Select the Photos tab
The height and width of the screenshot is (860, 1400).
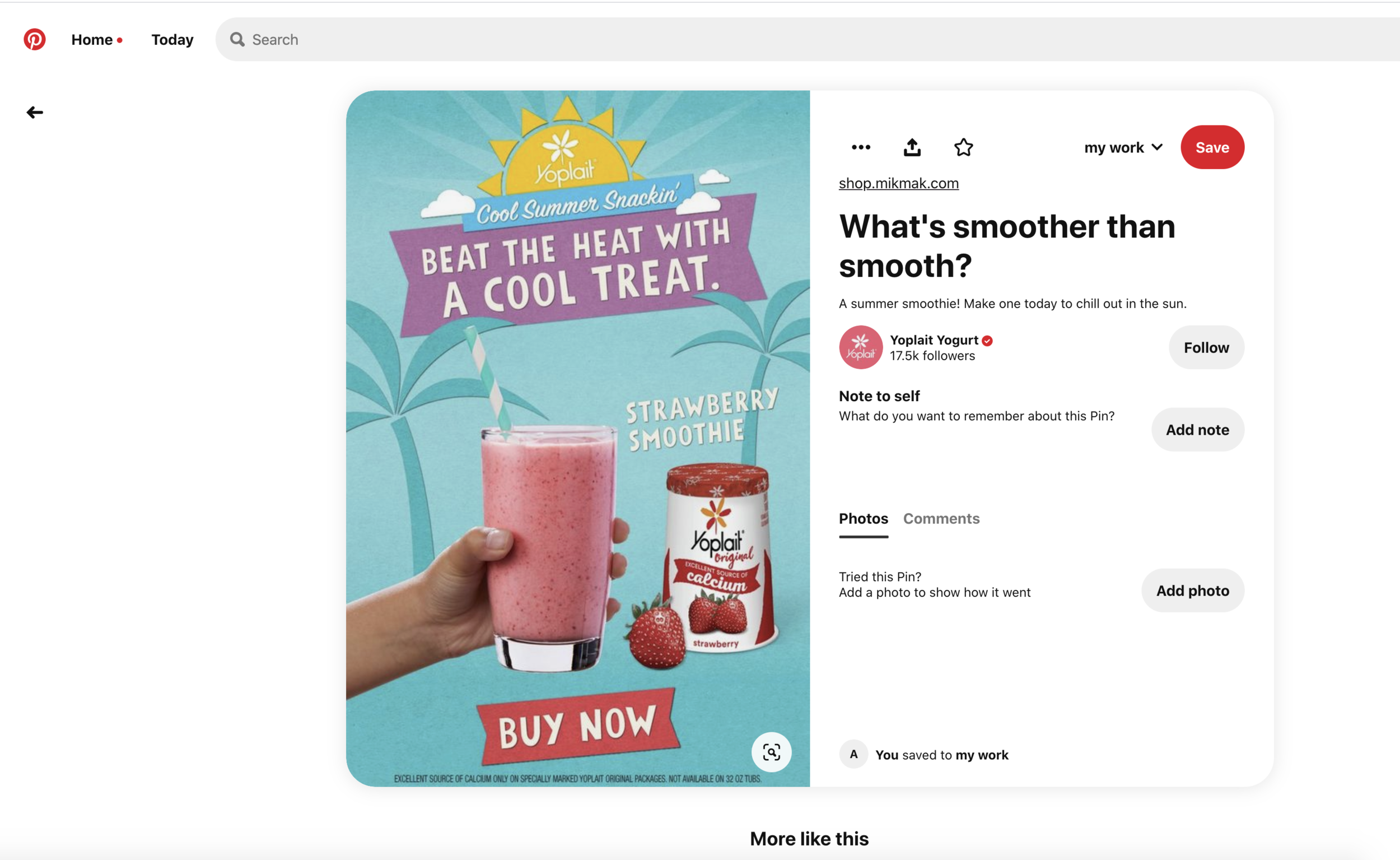click(x=863, y=518)
